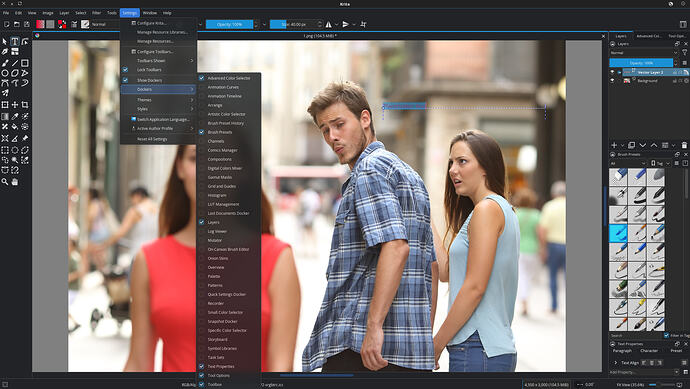
Task: Select the Ellipse shape tool
Action: click(x=5, y=73)
